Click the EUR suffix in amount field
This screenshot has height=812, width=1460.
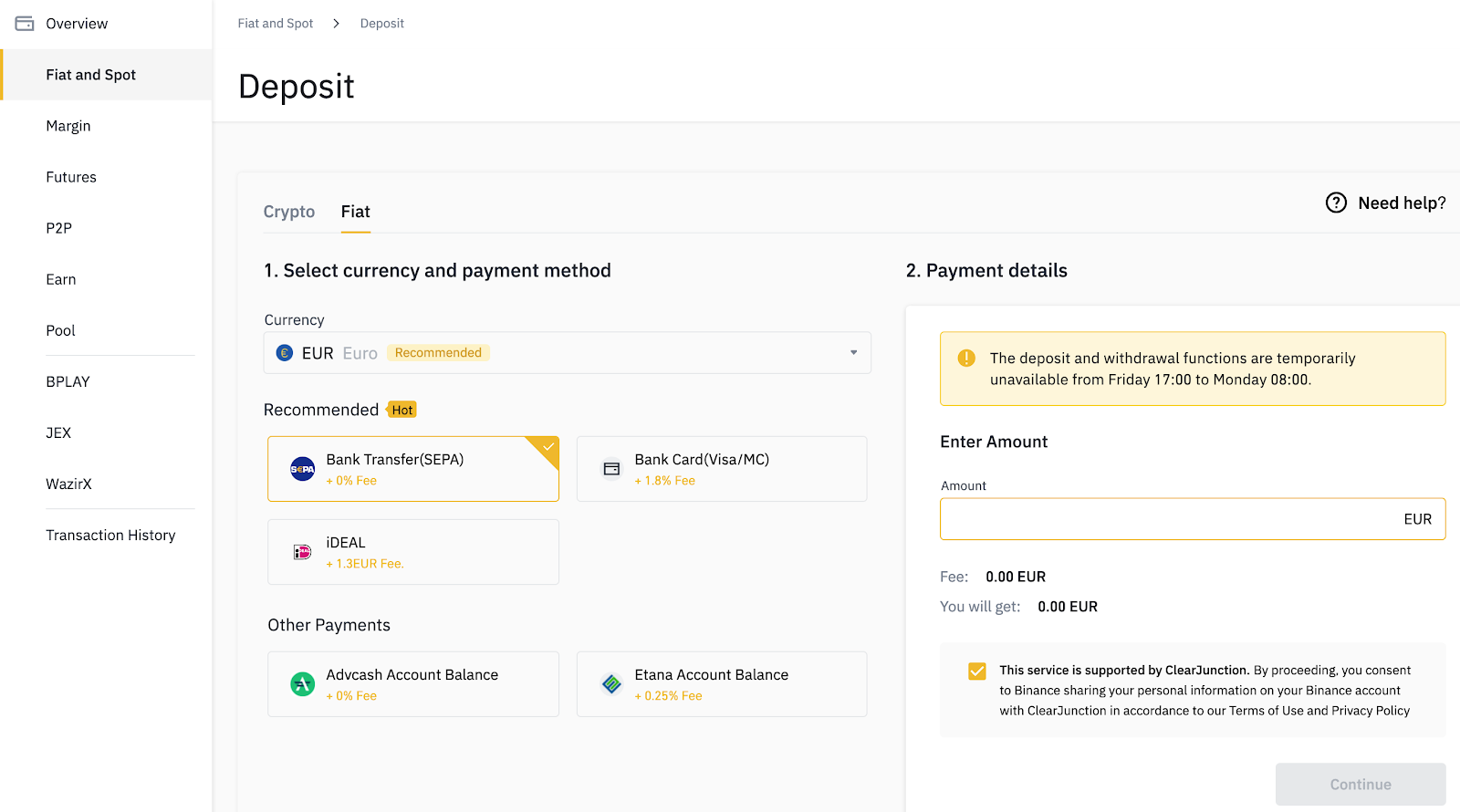click(x=1417, y=519)
